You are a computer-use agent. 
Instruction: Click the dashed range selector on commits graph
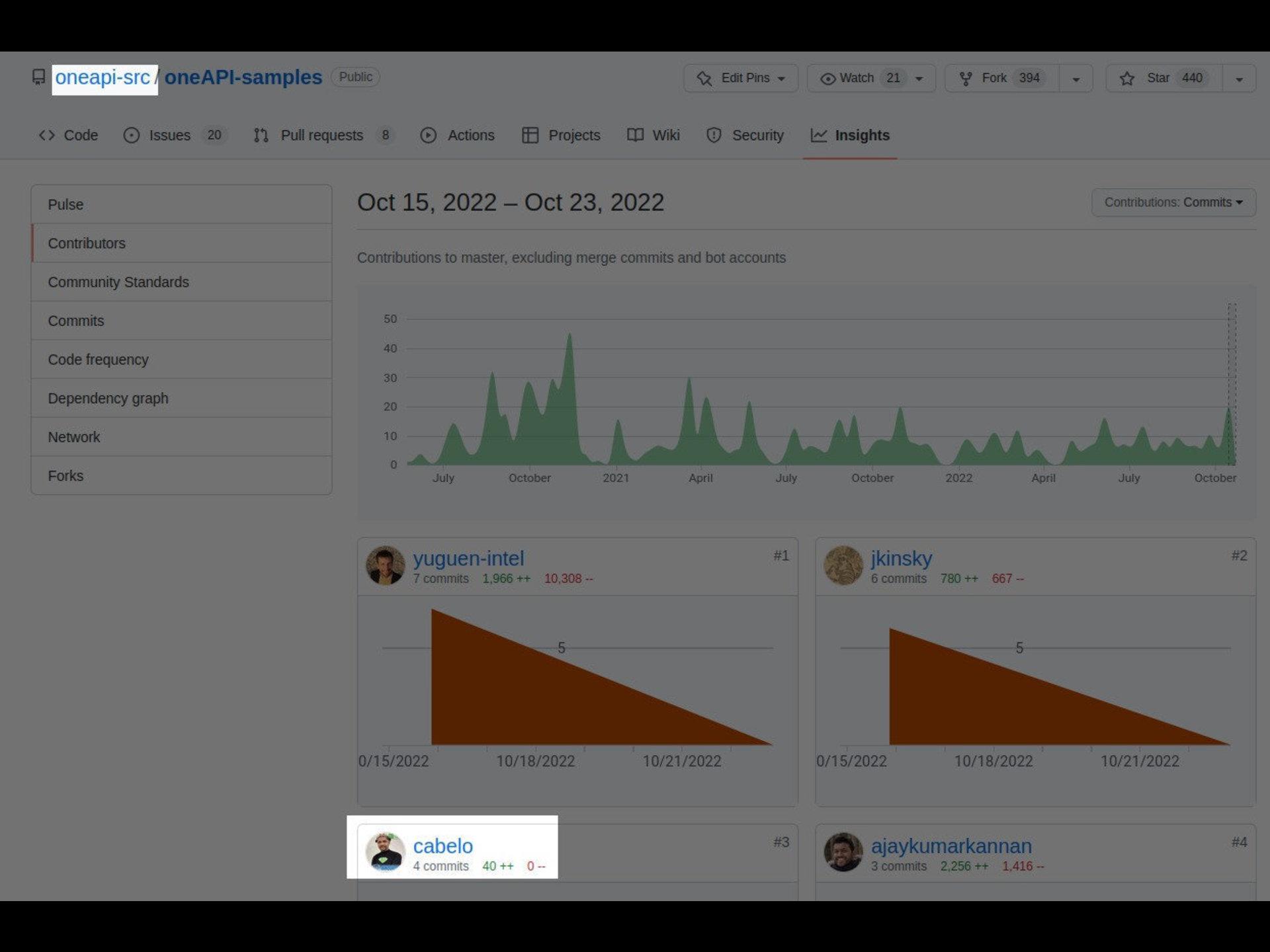click(1232, 383)
